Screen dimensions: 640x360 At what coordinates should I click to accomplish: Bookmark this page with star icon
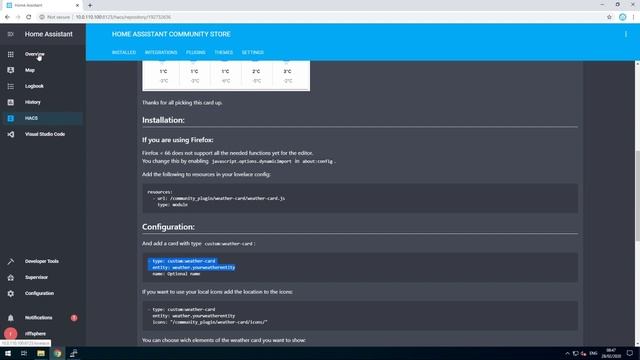click(609, 17)
